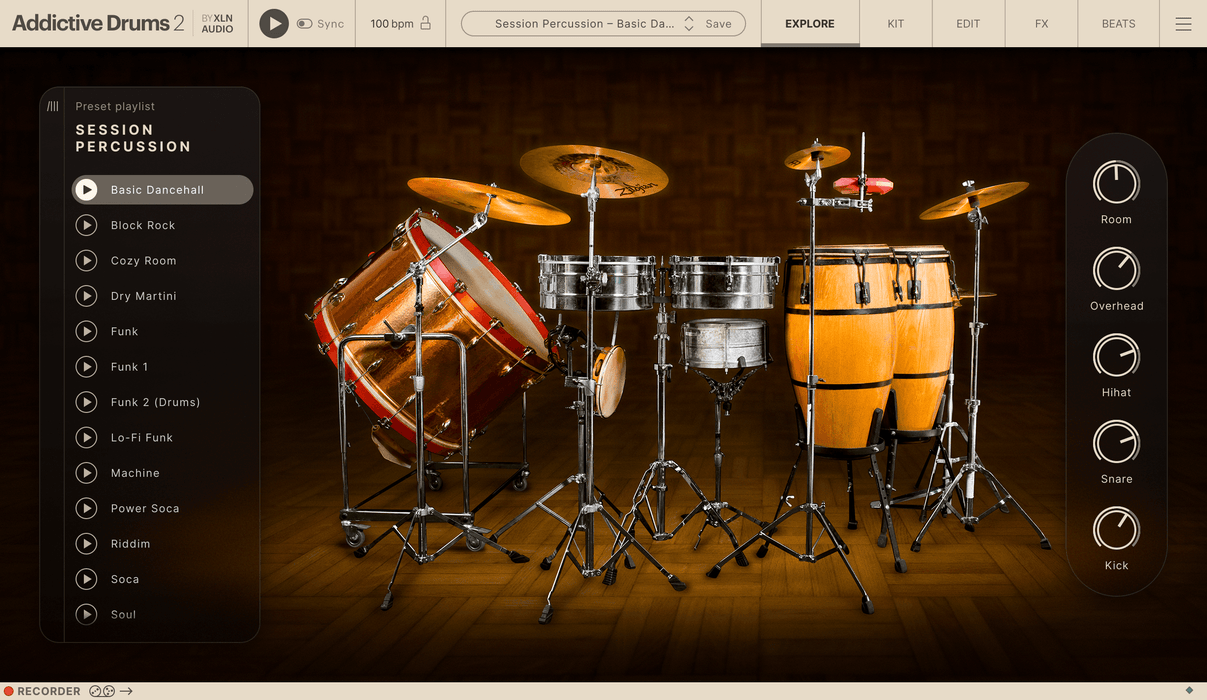
Task: Open the Session Percussion preset selector
Action: click(584, 24)
